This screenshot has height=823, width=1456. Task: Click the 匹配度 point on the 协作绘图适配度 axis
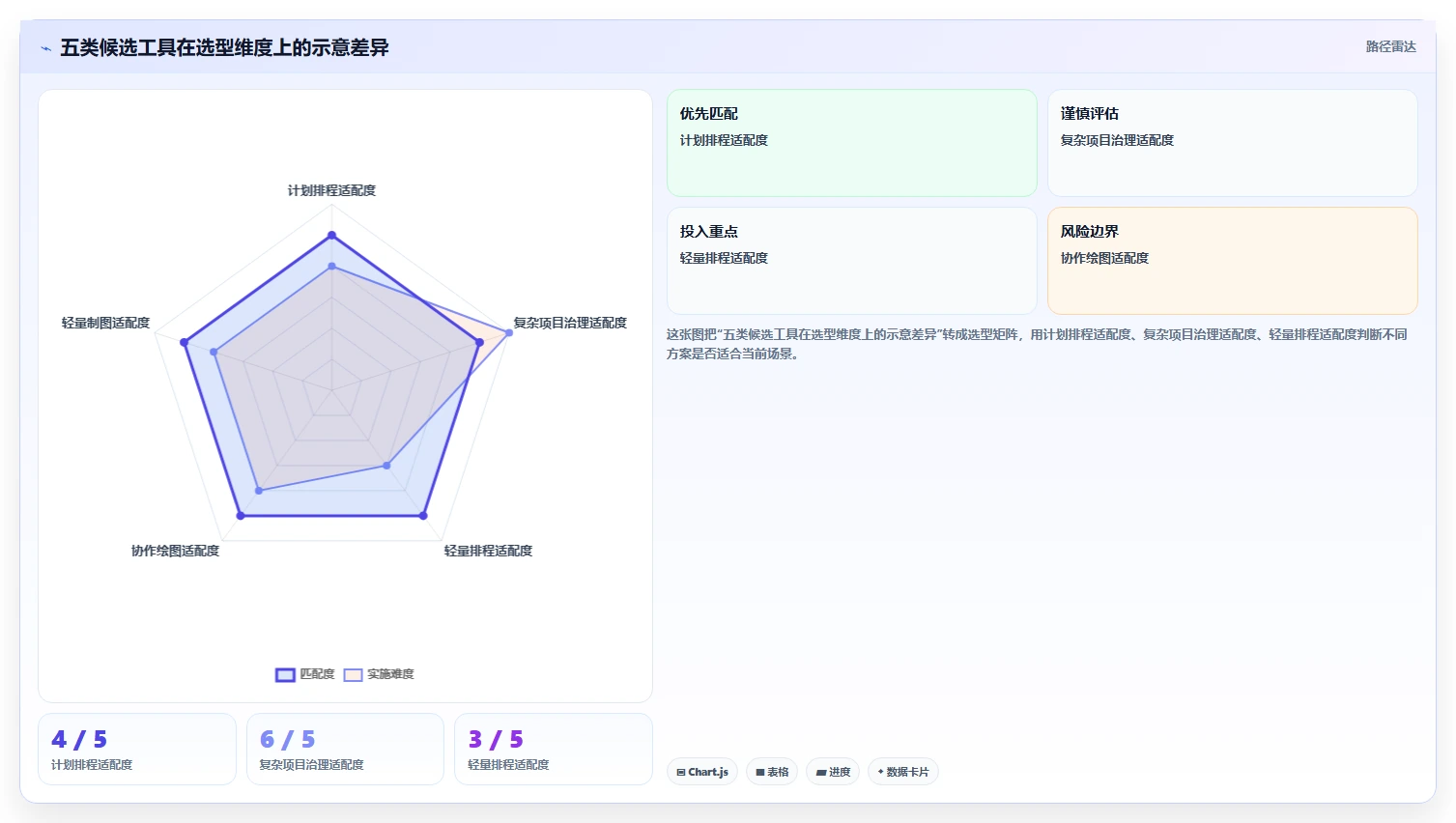point(241,516)
